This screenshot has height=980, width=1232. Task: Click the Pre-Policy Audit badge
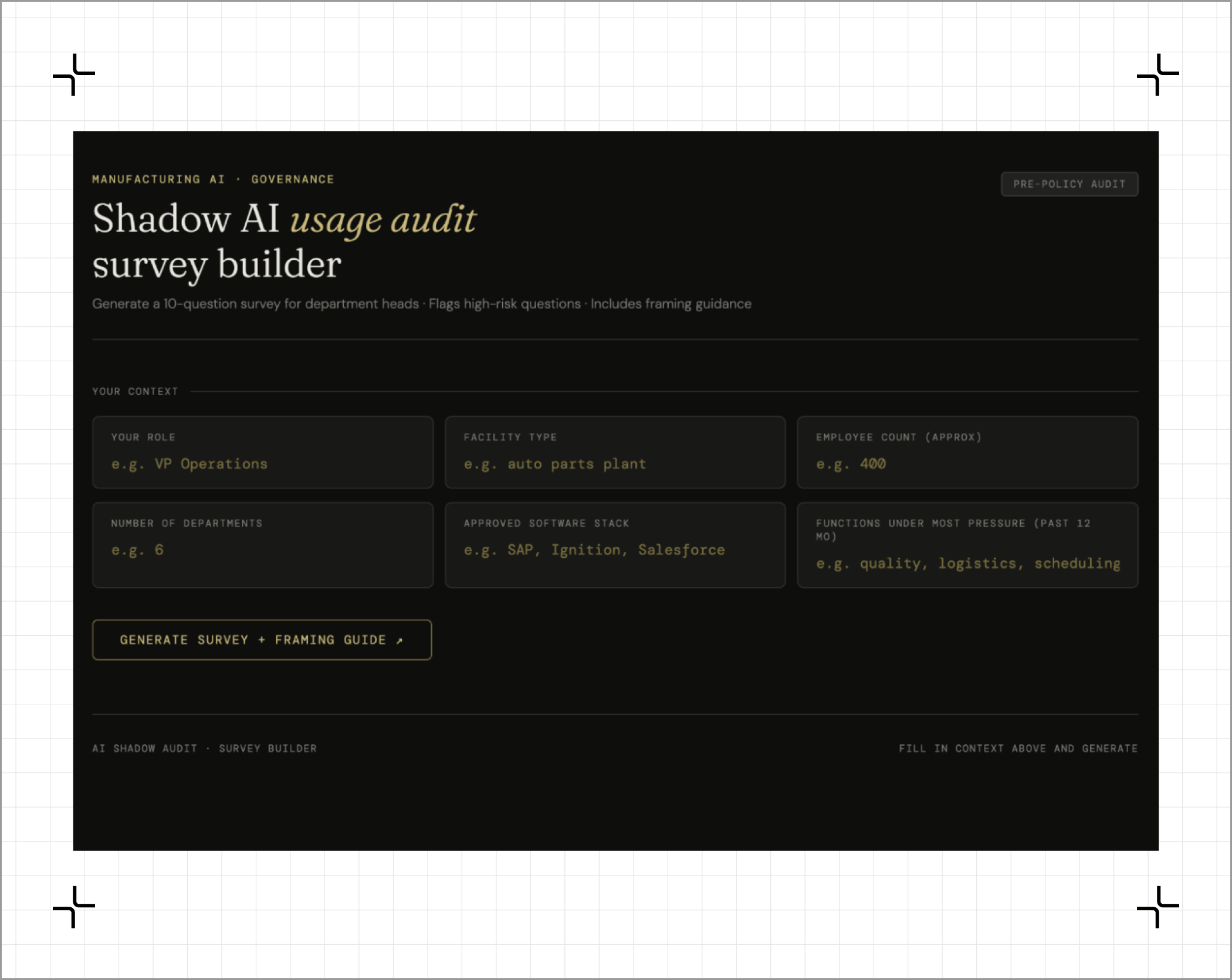coord(1069,184)
